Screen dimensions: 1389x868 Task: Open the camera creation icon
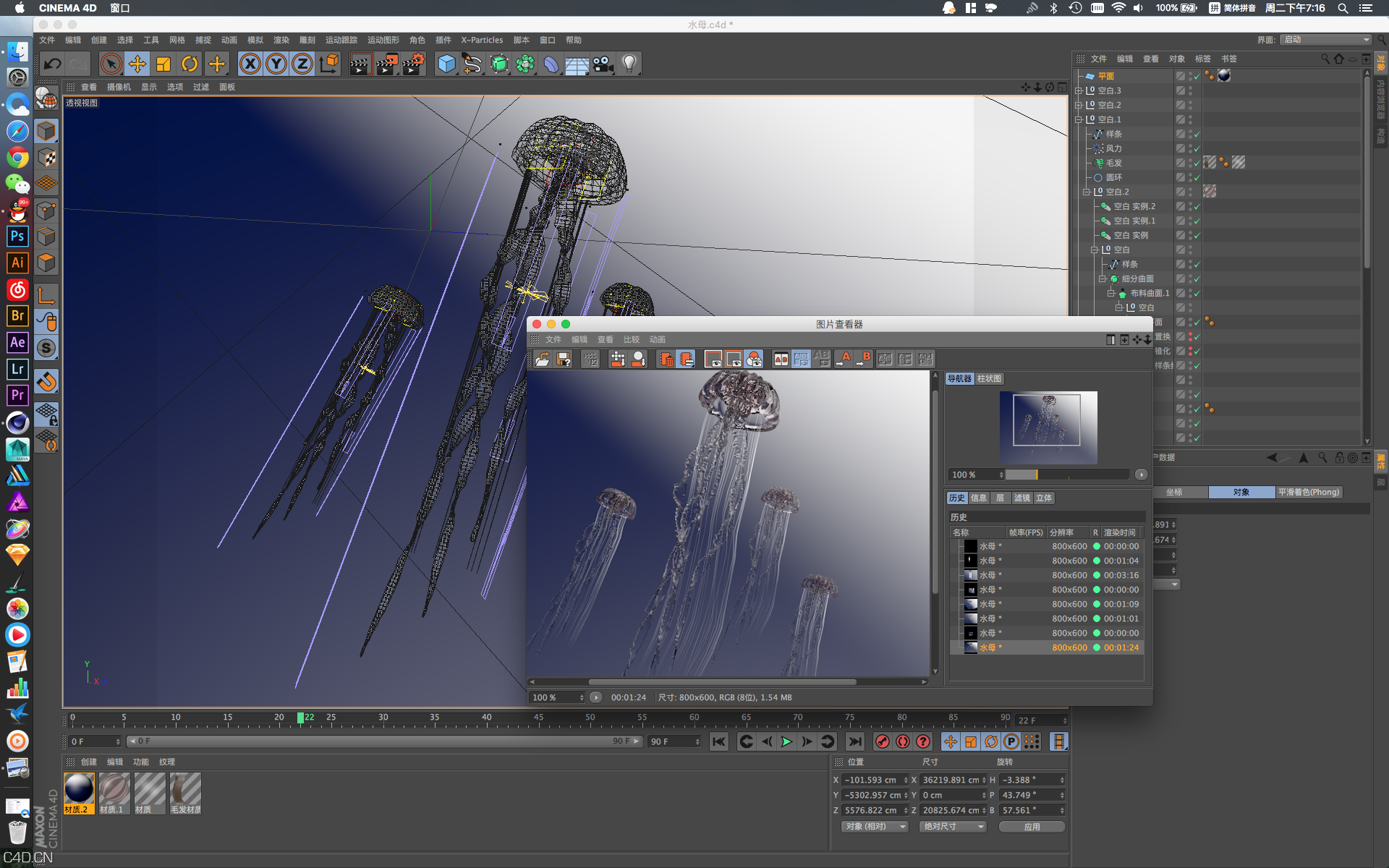coord(603,64)
